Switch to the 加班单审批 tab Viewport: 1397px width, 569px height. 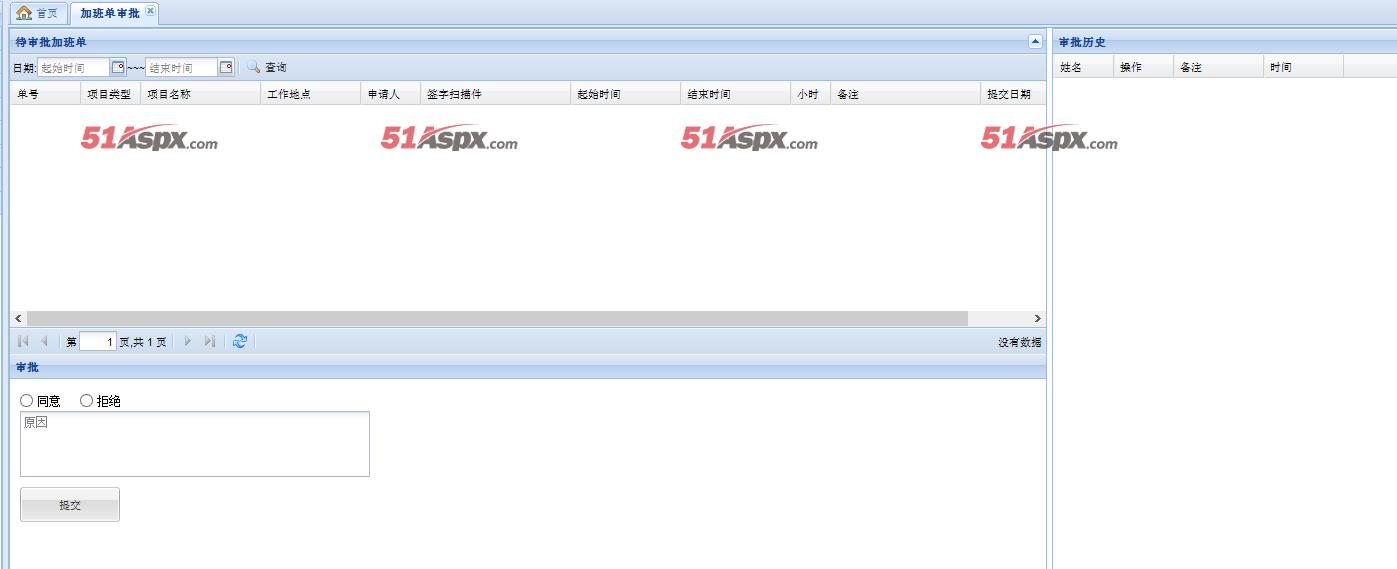(109, 13)
